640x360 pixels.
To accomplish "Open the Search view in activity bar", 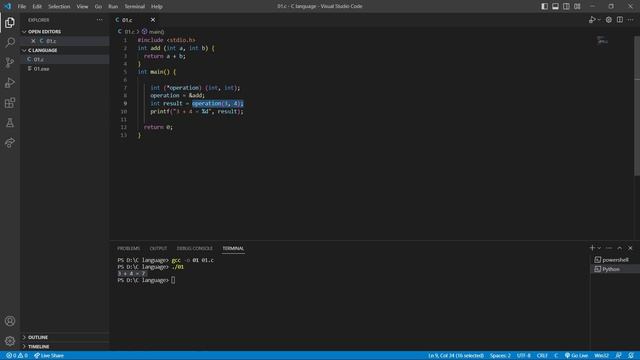I will click(10, 42).
